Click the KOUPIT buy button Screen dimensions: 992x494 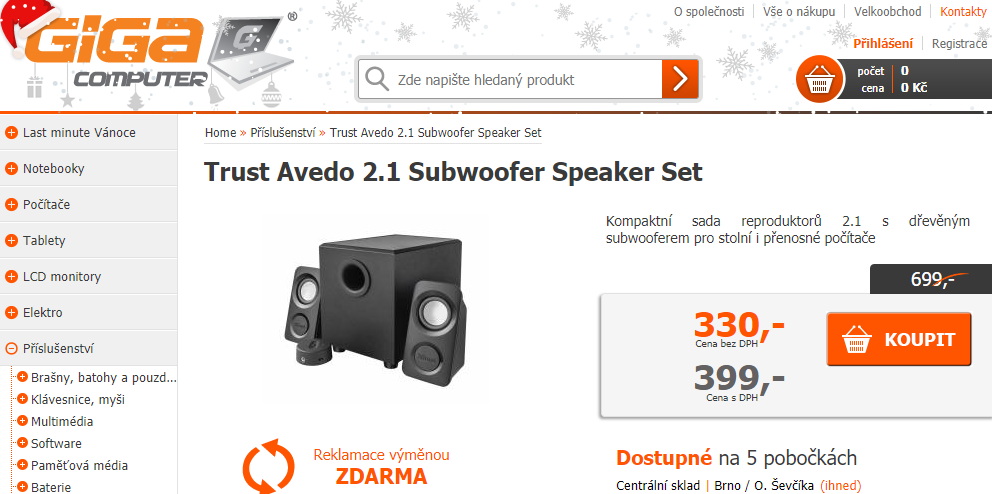click(898, 339)
